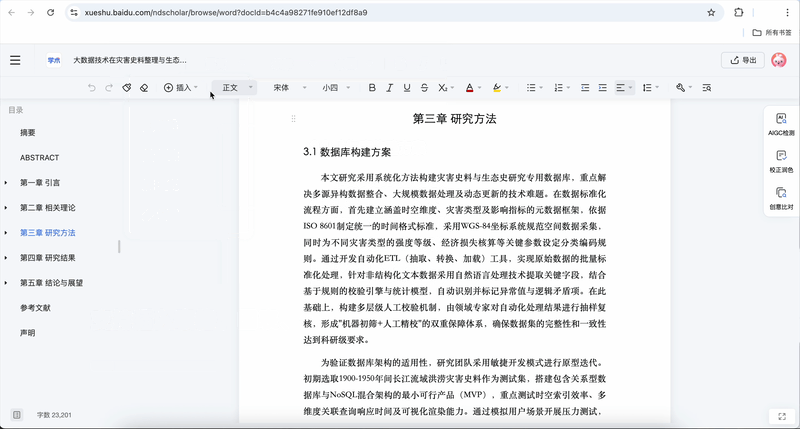Go to 第五章 结论与展望 in the outline
Viewport: 800px width, 429px height.
pos(52,283)
